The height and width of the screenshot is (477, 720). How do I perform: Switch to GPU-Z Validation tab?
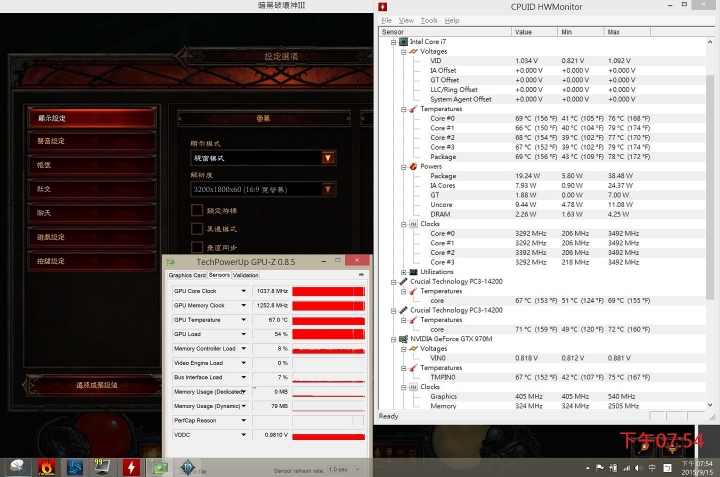click(x=246, y=275)
